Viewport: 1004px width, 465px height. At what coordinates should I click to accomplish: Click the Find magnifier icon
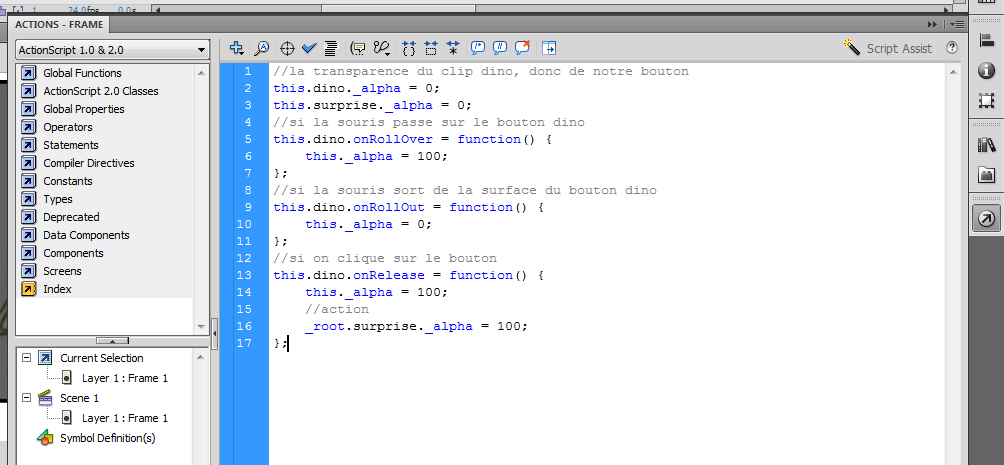tap(261, 48)
